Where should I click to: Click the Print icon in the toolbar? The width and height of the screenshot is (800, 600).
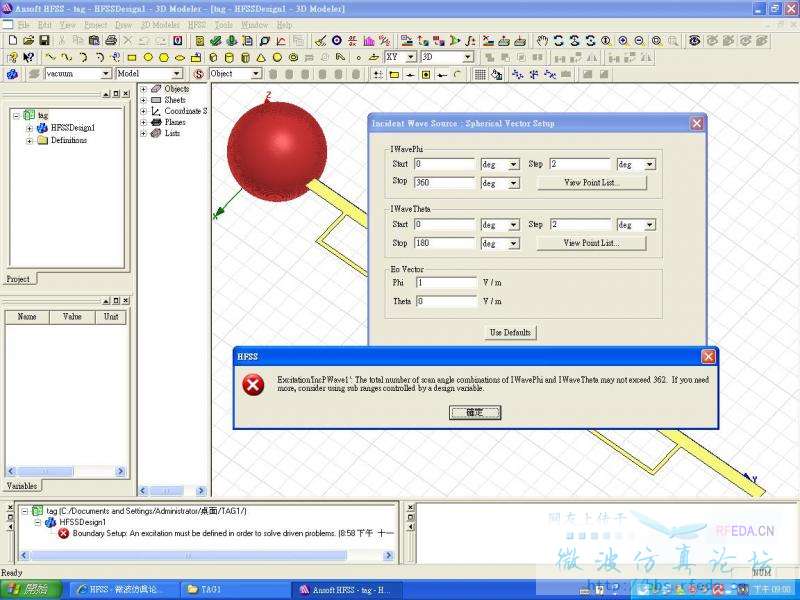[x=111, y=41]
